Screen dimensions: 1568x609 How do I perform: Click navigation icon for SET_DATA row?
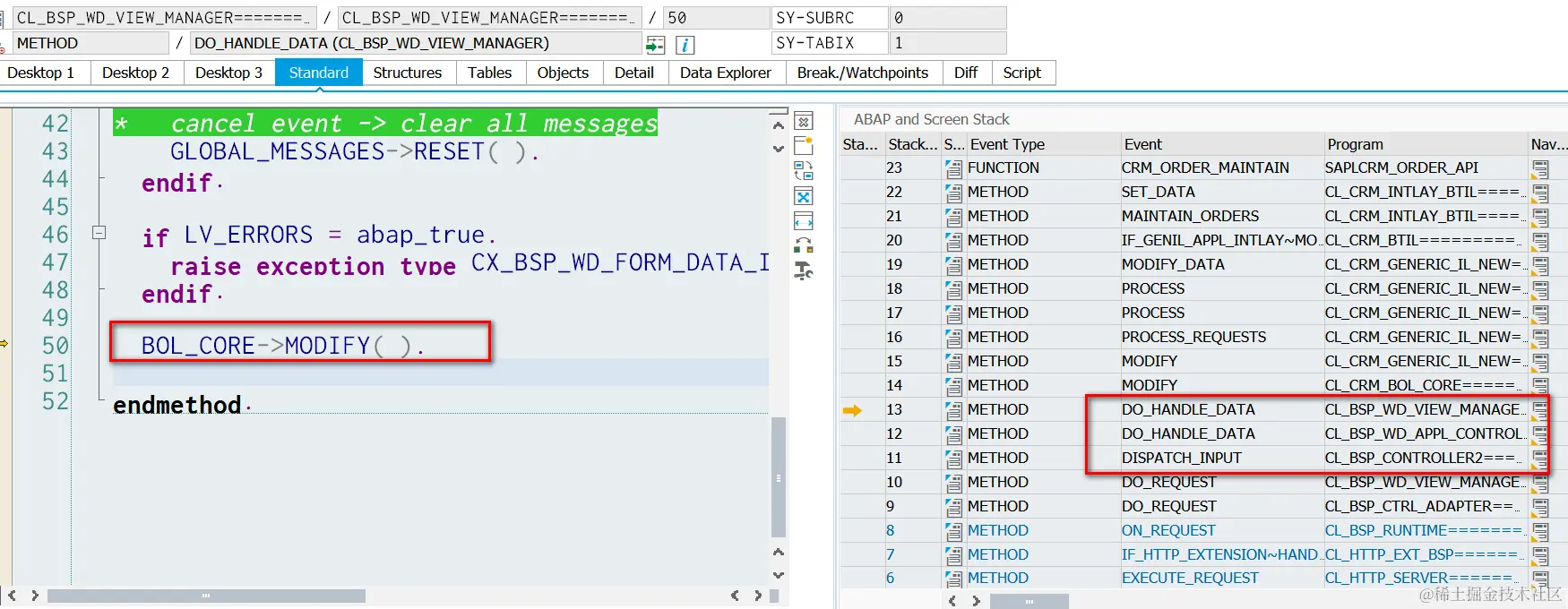coord(1540,193)
